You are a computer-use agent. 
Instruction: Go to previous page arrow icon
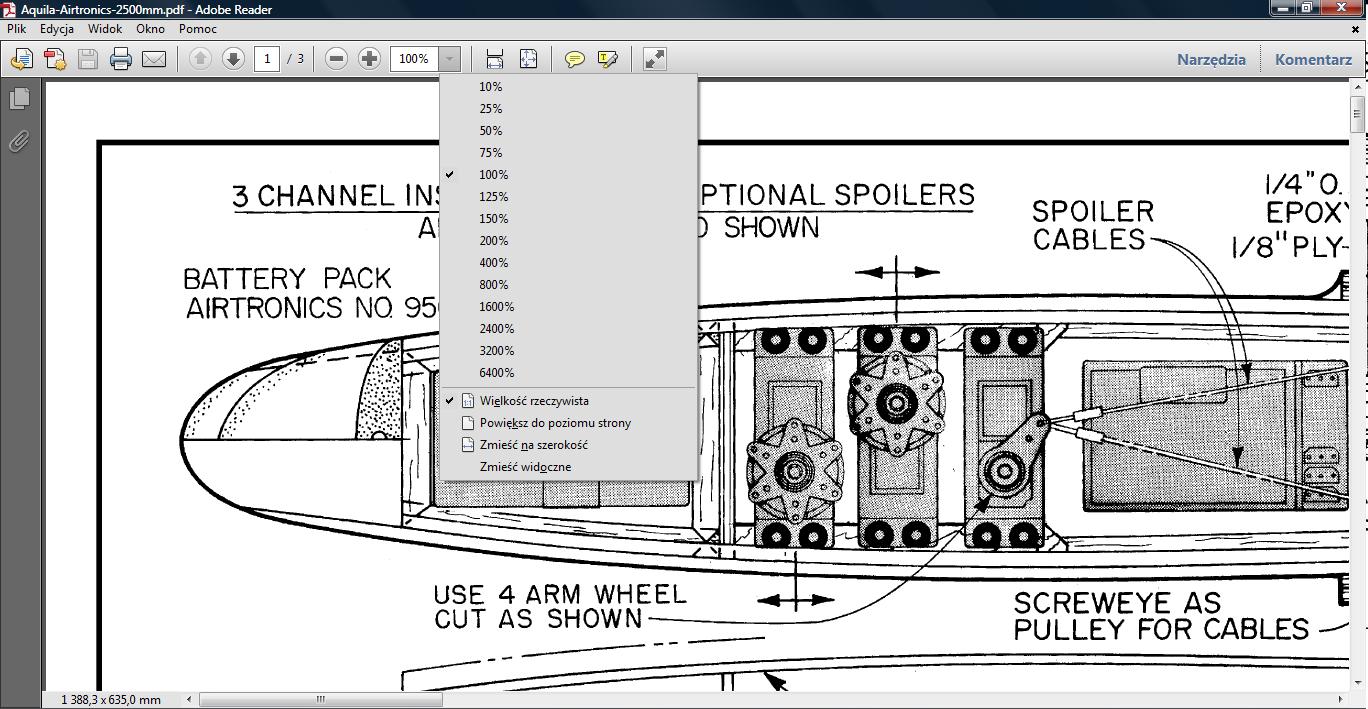(200, 59)
